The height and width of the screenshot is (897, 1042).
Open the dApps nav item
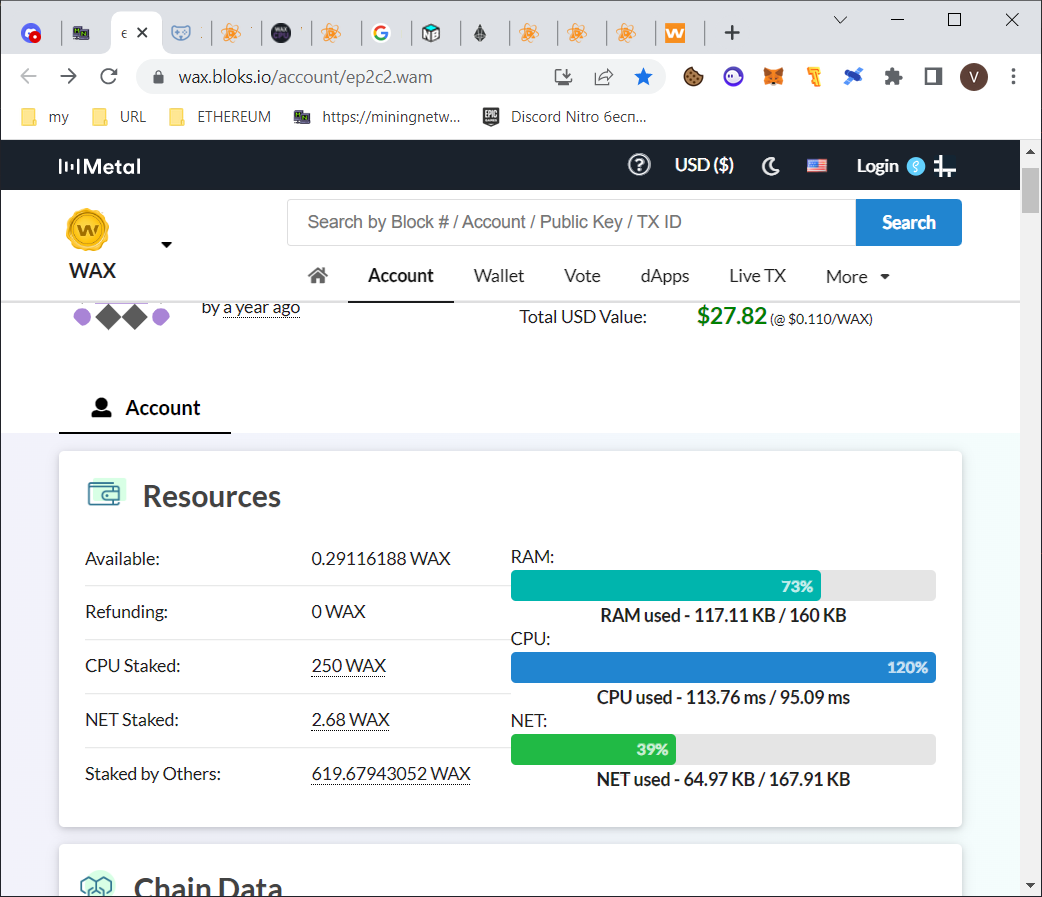tap(665, 276)
